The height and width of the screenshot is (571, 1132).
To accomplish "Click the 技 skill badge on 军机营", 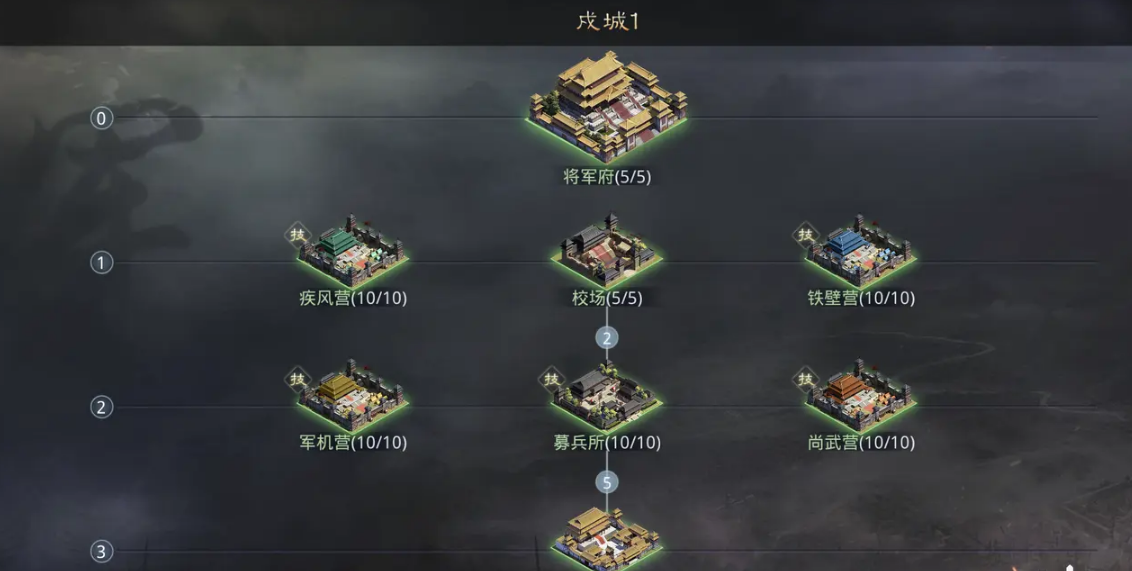I will tap(298, 379).
